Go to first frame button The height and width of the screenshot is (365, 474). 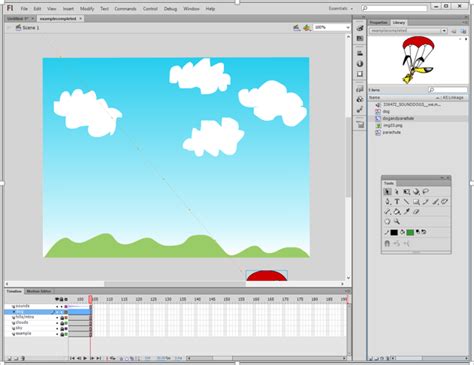pos(72,358)
